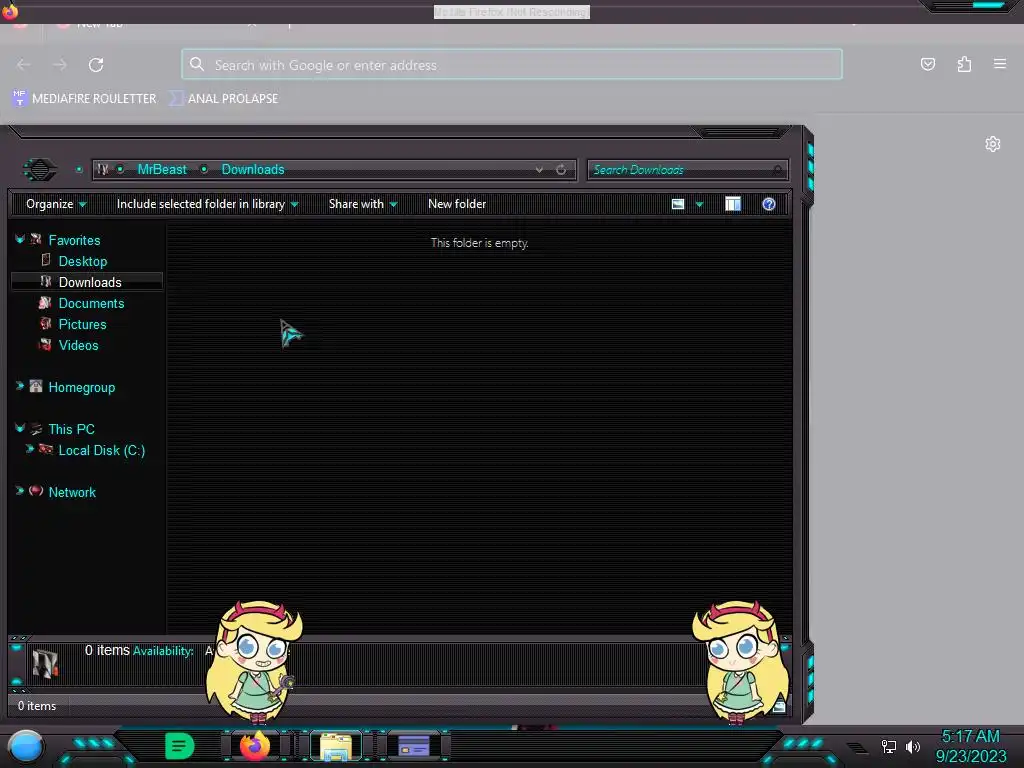Open the Organize menu
The height and width of the screenshot is (768, 1024).
click(x=56, y=204)
